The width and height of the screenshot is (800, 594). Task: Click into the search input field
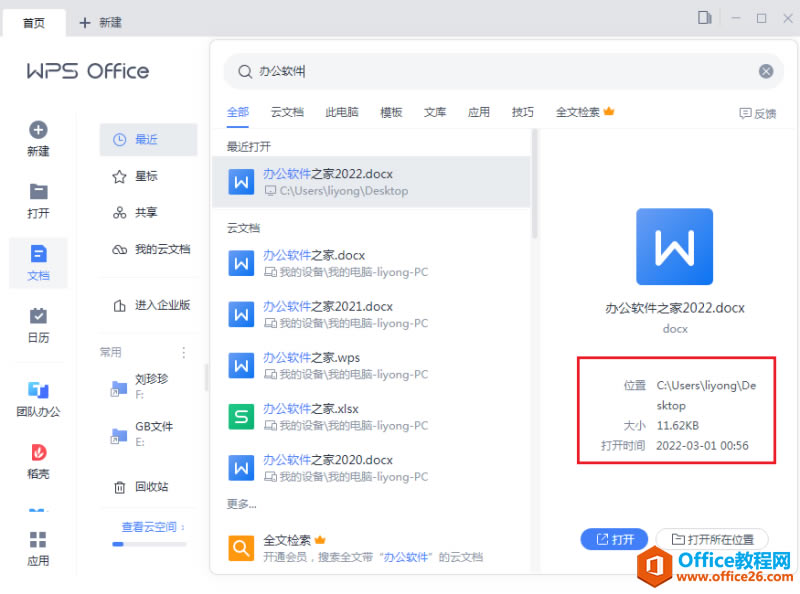pos(500,71)
